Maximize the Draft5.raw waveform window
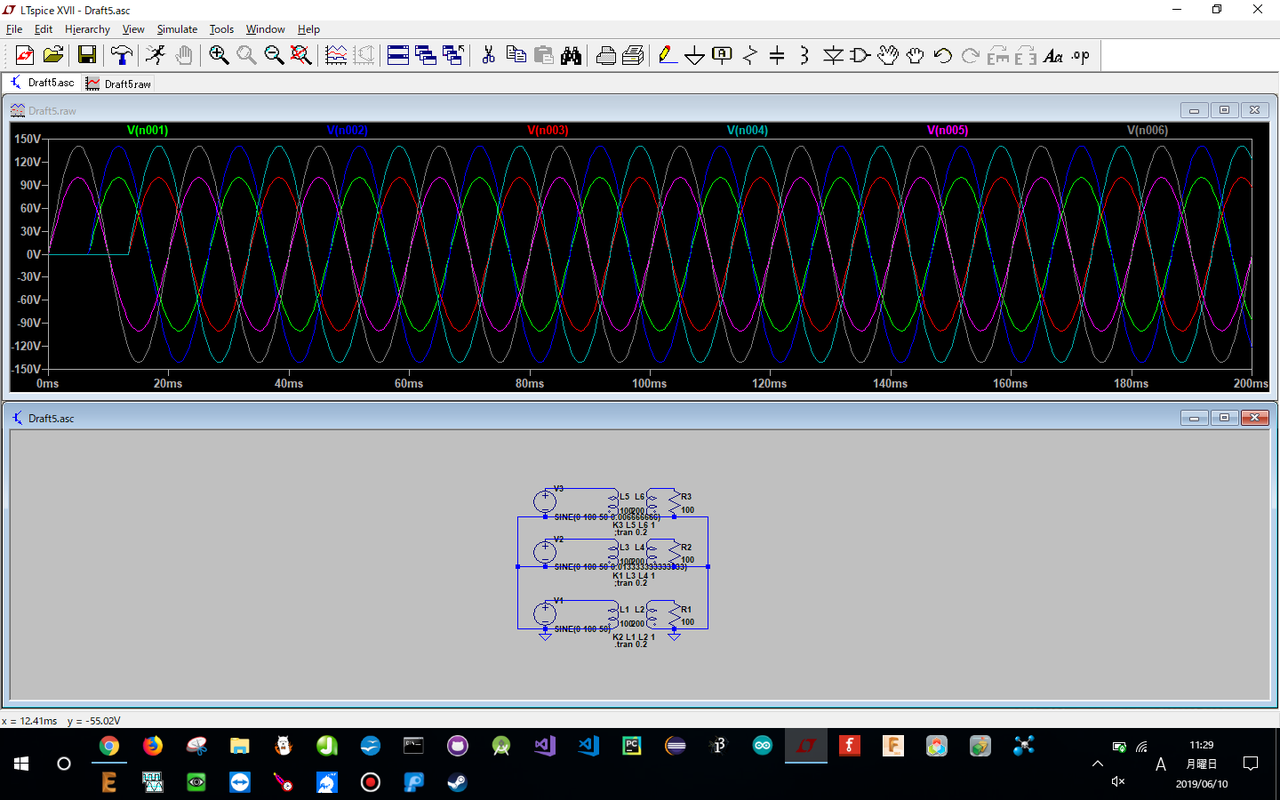 pyautogui.click(x=1223, y=110)
